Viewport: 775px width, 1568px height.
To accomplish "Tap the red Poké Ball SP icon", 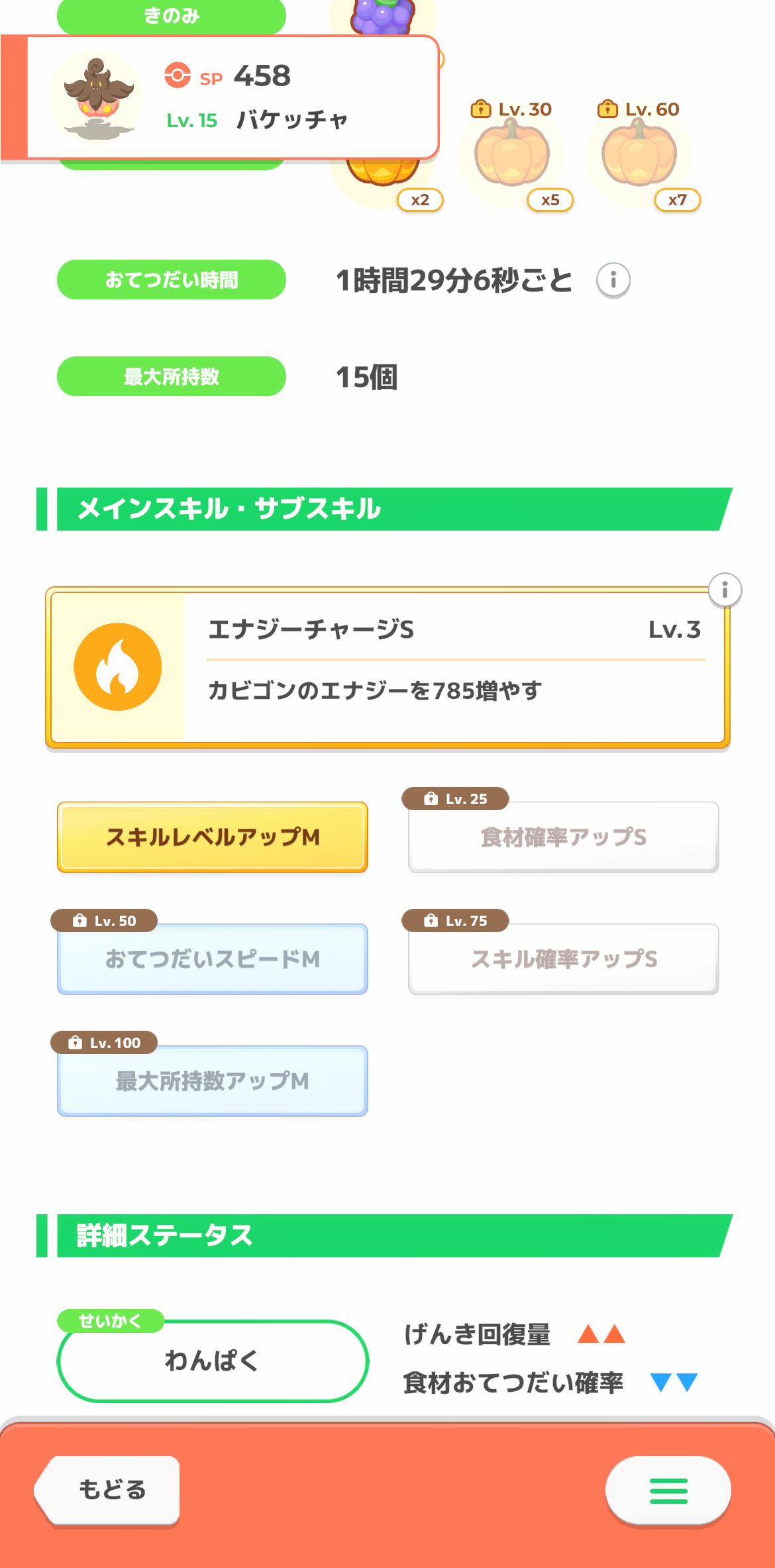I will (x=178, y=75).
